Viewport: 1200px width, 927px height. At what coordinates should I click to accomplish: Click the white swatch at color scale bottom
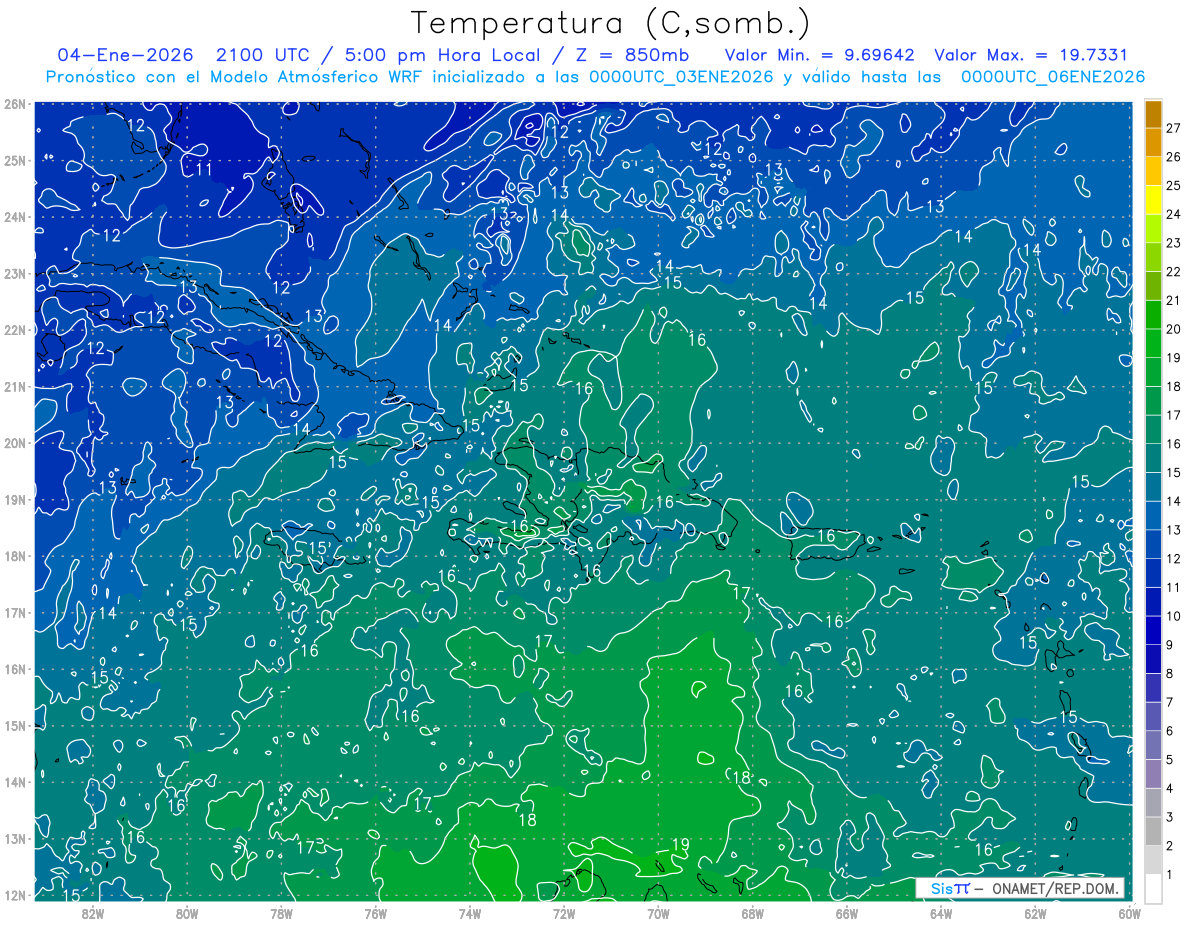point(1153,888)
